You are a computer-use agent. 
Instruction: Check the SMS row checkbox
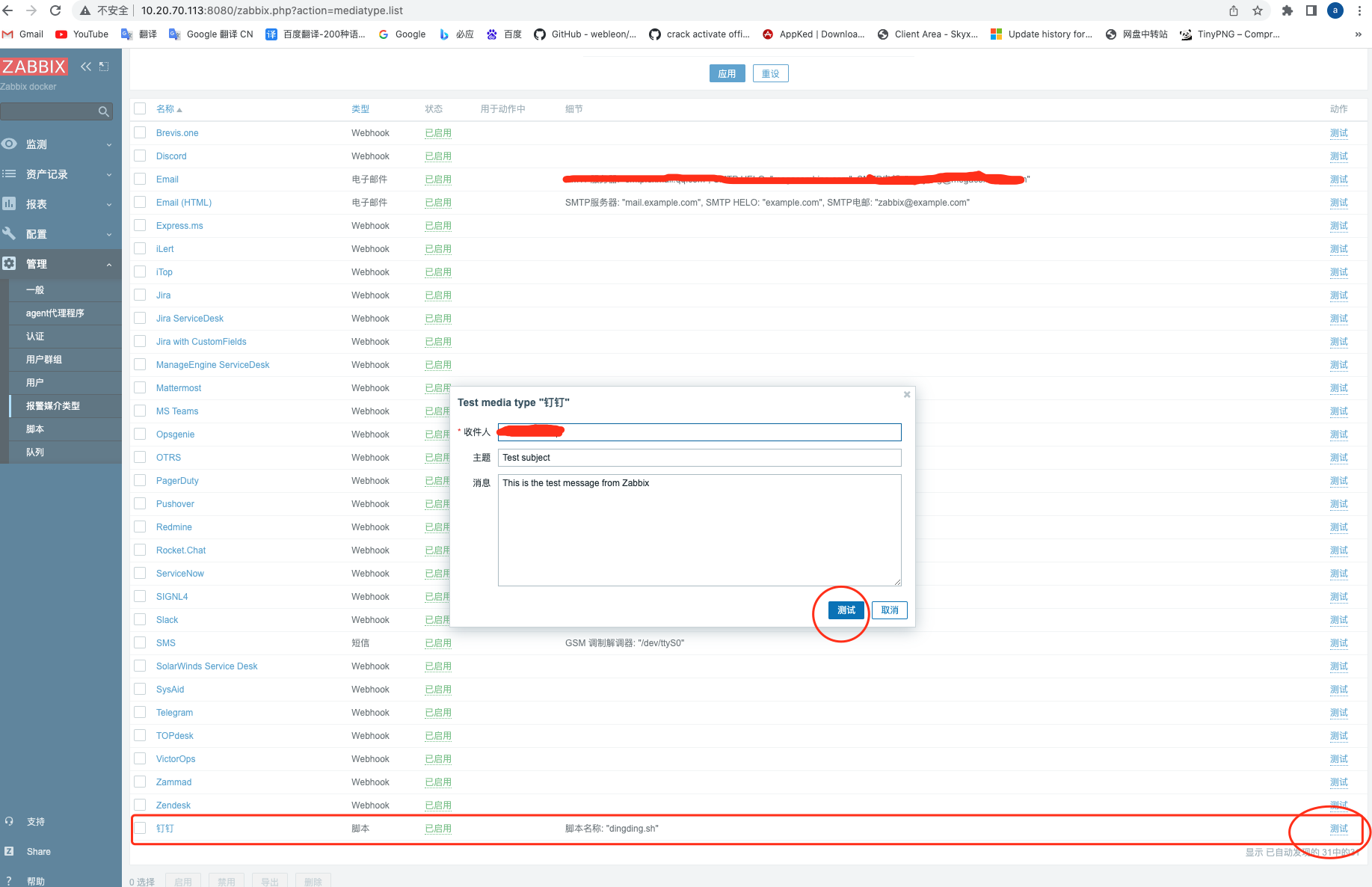click(140, 642)
